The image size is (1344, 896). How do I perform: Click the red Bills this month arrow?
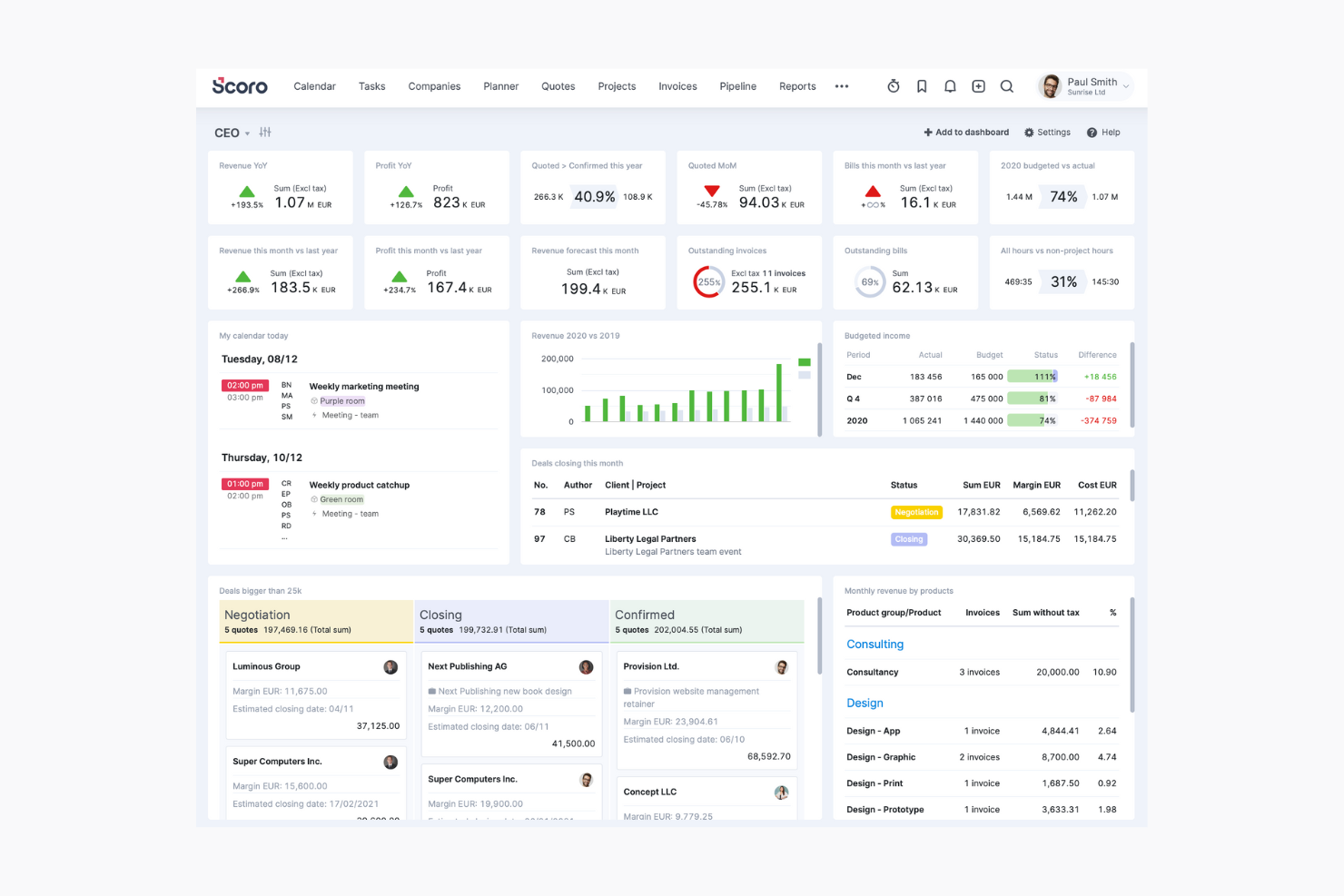tap(873, 191)
